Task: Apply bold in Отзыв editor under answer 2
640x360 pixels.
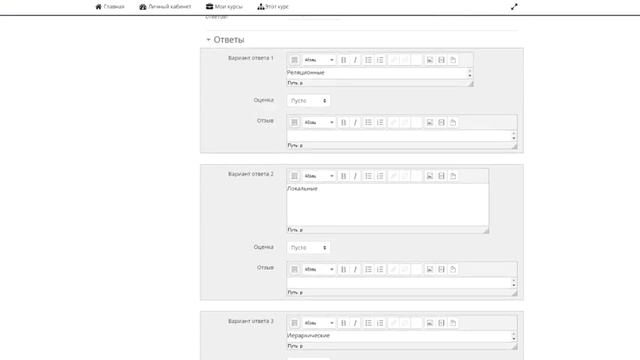Action: tap(344, 269)
